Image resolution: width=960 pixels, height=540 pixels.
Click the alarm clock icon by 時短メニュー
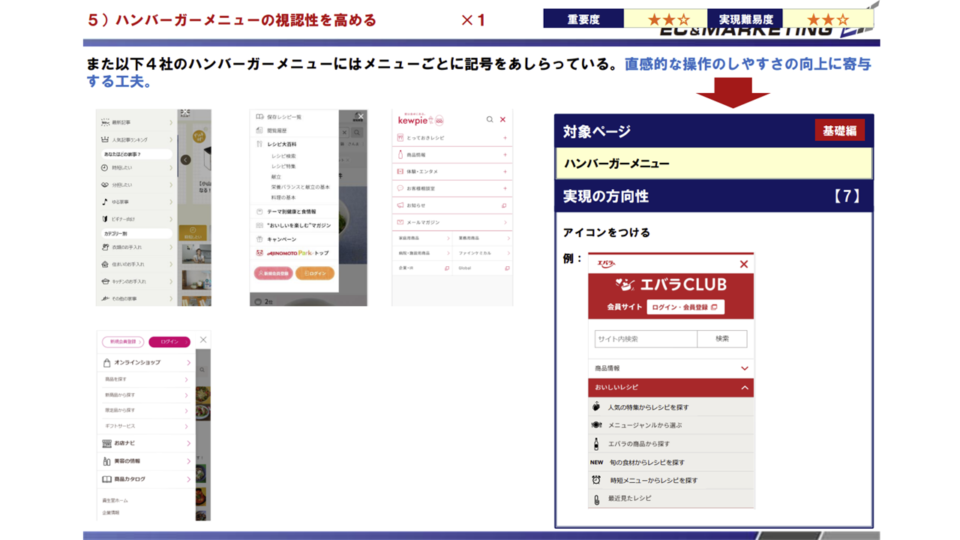point(596,480)
